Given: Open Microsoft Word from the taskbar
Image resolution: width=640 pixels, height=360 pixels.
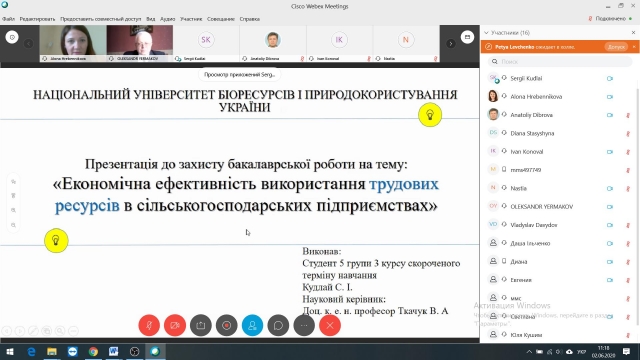Looking at the screenshot, I should 113,351.
